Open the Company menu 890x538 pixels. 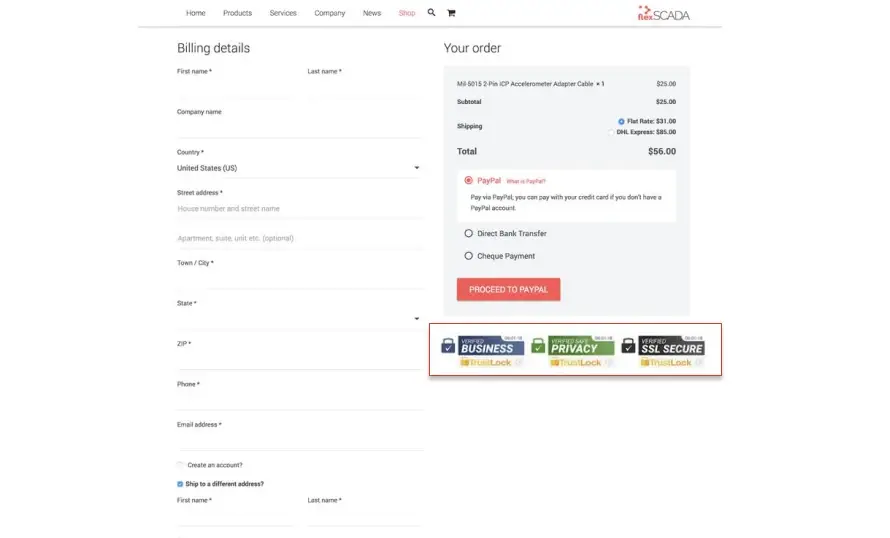point(330,13)
